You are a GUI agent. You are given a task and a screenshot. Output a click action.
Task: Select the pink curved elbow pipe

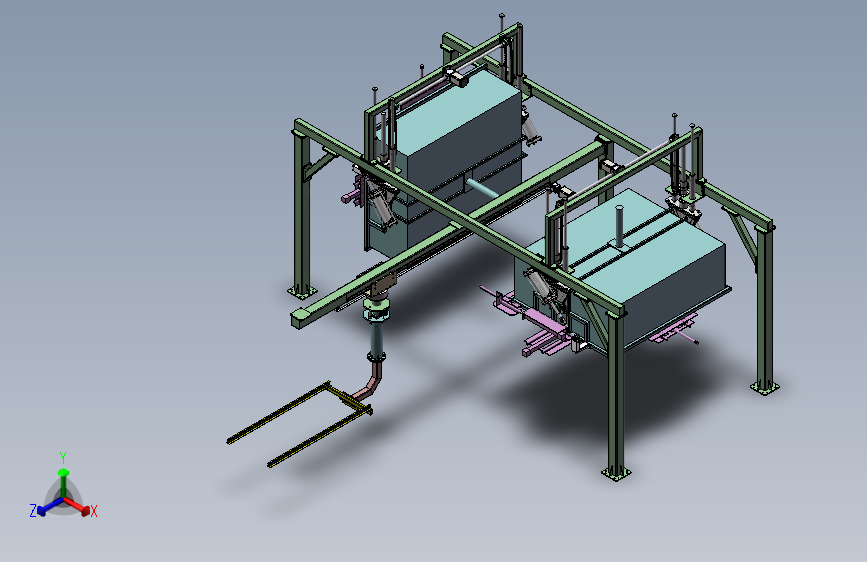372,379
